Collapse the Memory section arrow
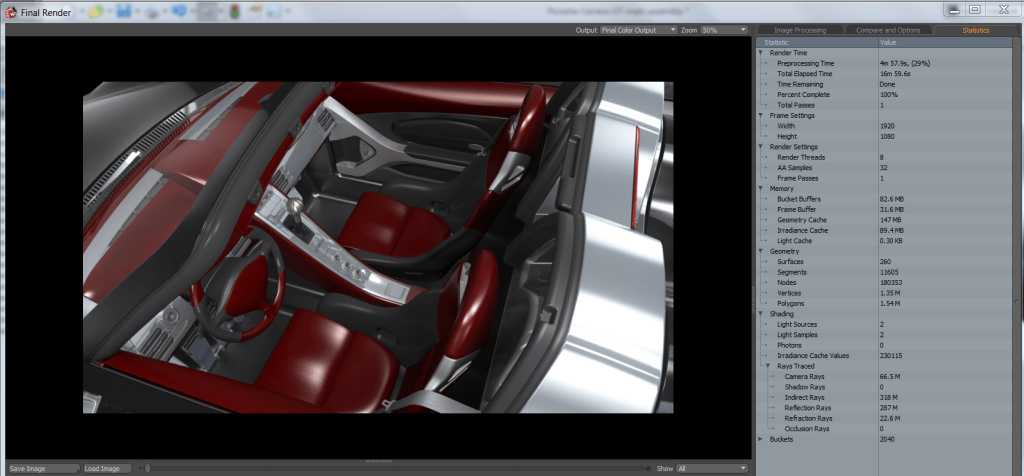This screenshot has height=476, width=1024. [761, 188]
